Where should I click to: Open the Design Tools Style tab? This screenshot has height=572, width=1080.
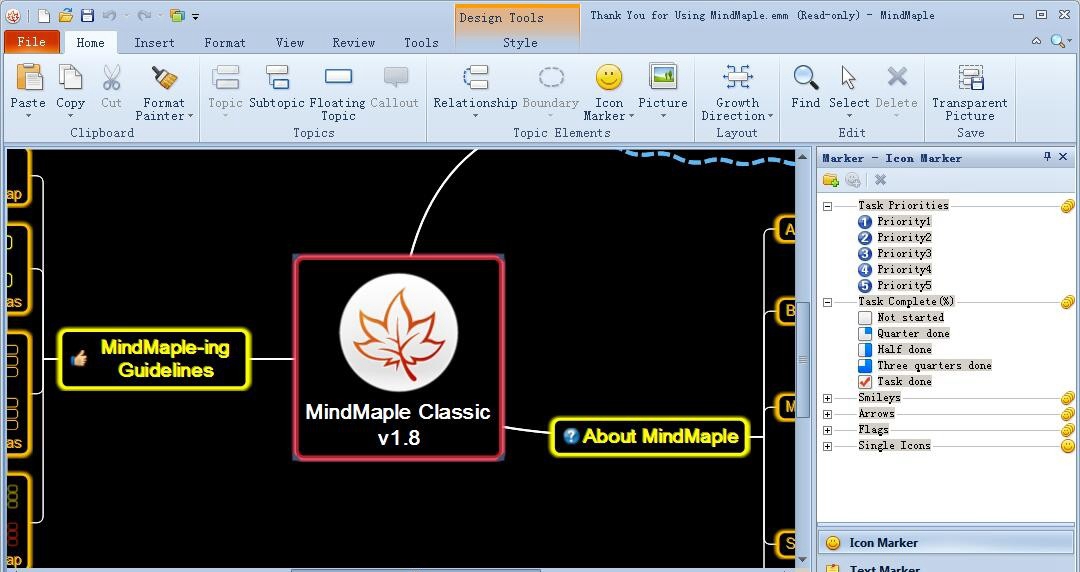520,43
